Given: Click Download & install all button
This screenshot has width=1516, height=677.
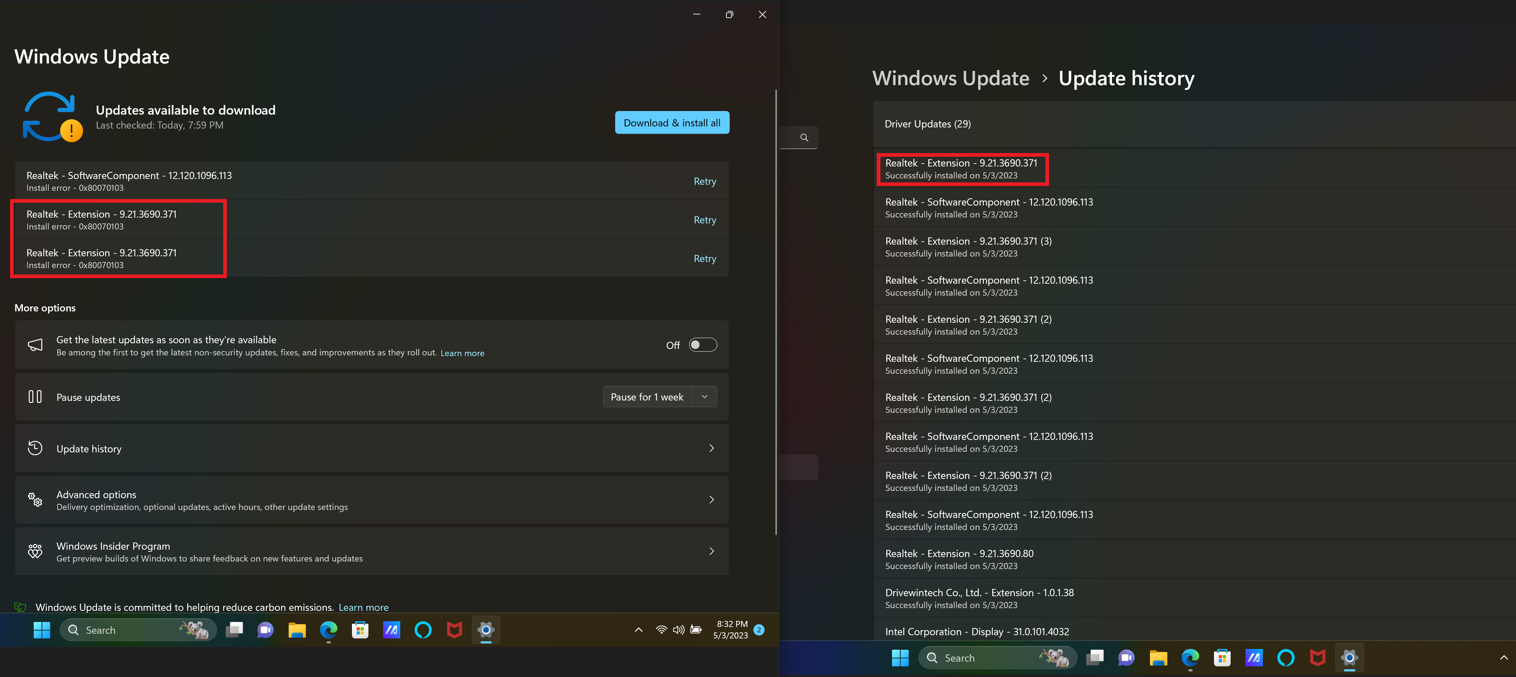Looking at the screenshot, I should (672, 123).
